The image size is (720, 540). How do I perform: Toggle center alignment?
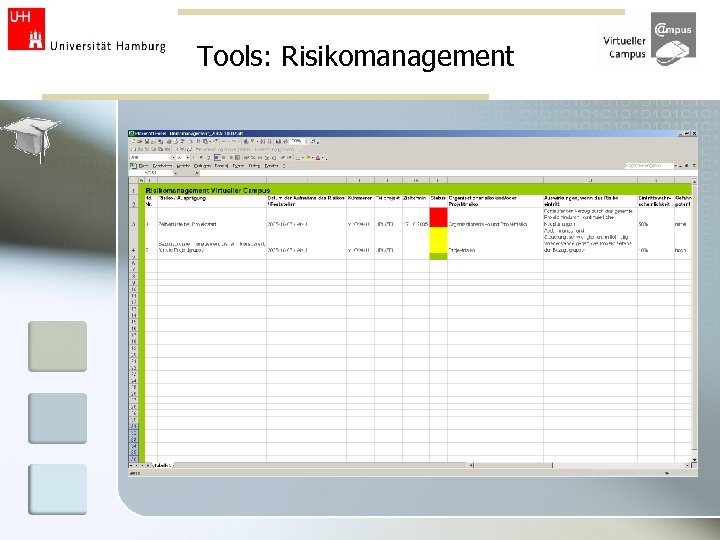[224, 158]
